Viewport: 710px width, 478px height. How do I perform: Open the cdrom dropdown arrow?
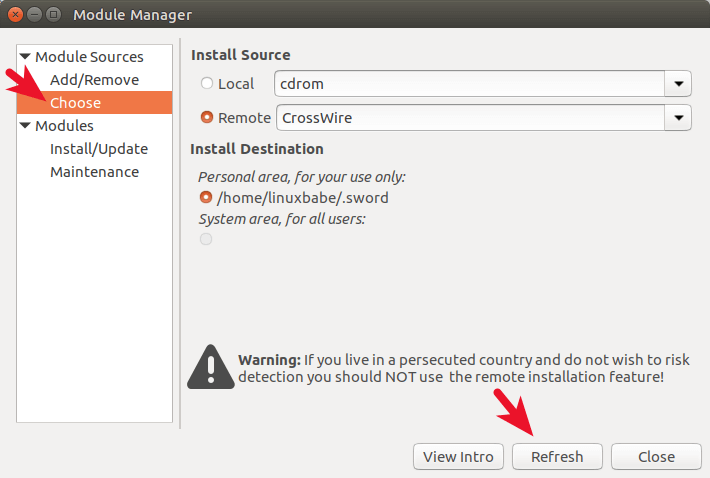679,84
